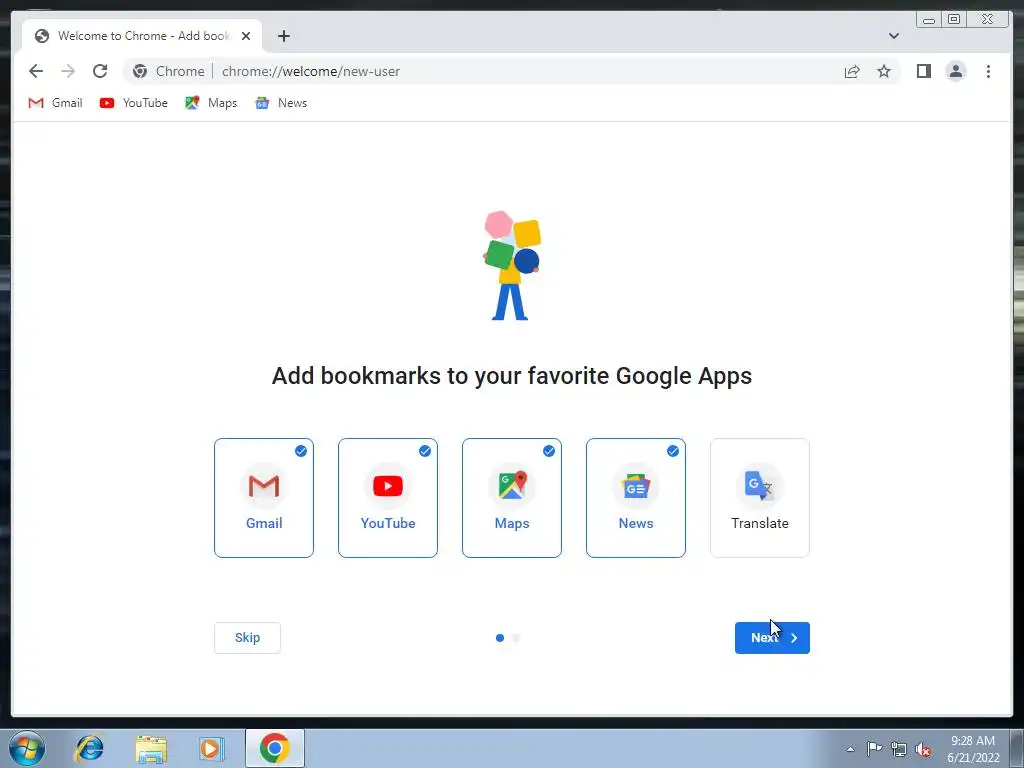Deselect the YouTube app card

(388, 498)
